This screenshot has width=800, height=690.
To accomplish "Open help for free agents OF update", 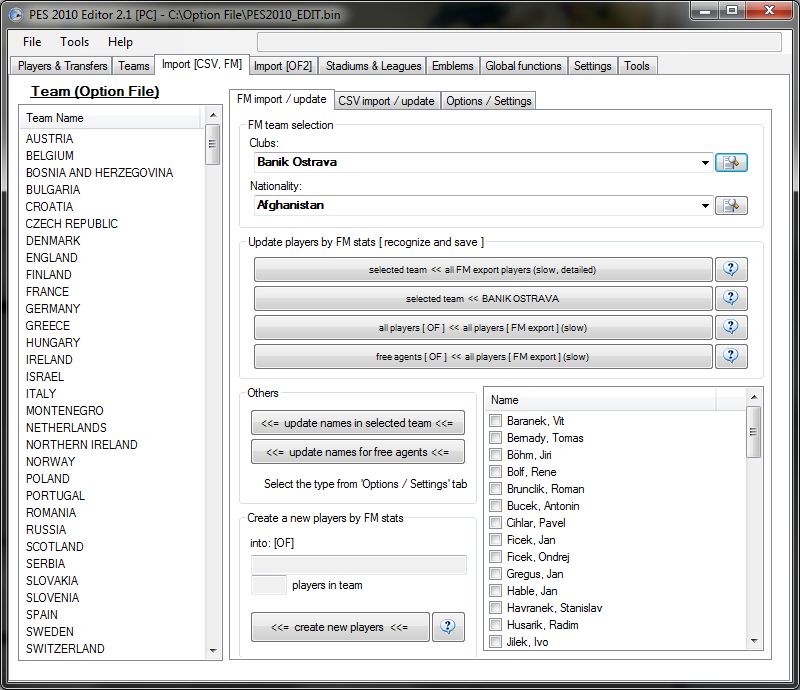I will click(x=731, y=356).
